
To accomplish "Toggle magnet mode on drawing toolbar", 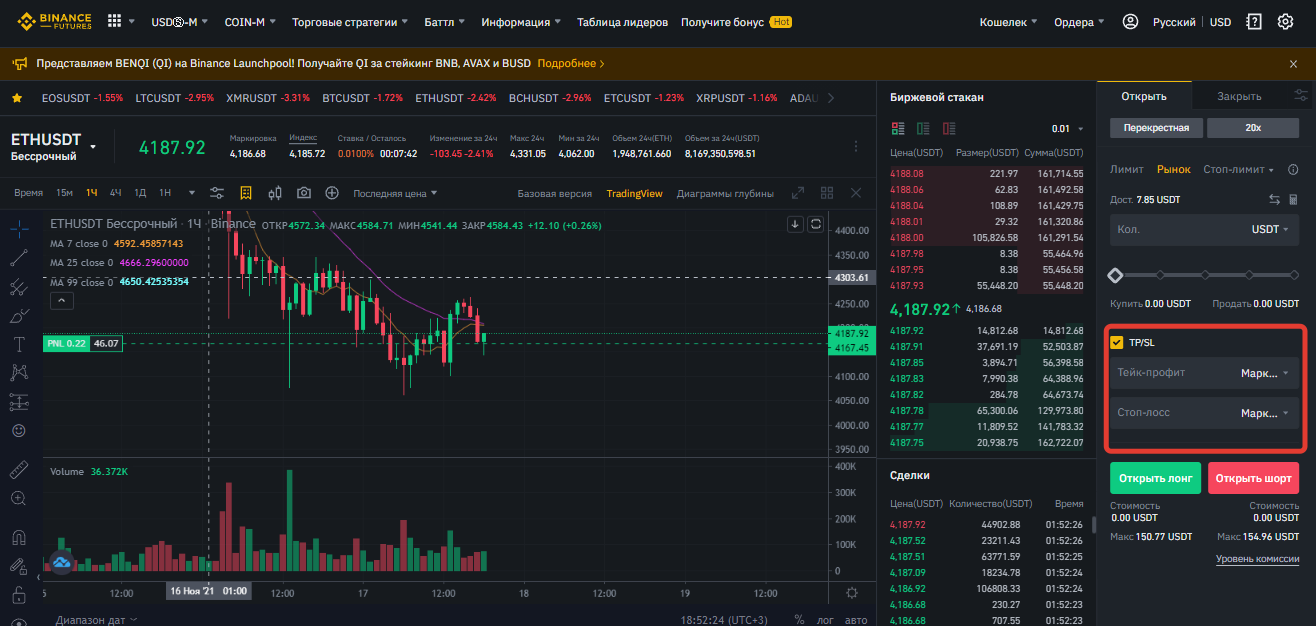I will tap(18, 537).
